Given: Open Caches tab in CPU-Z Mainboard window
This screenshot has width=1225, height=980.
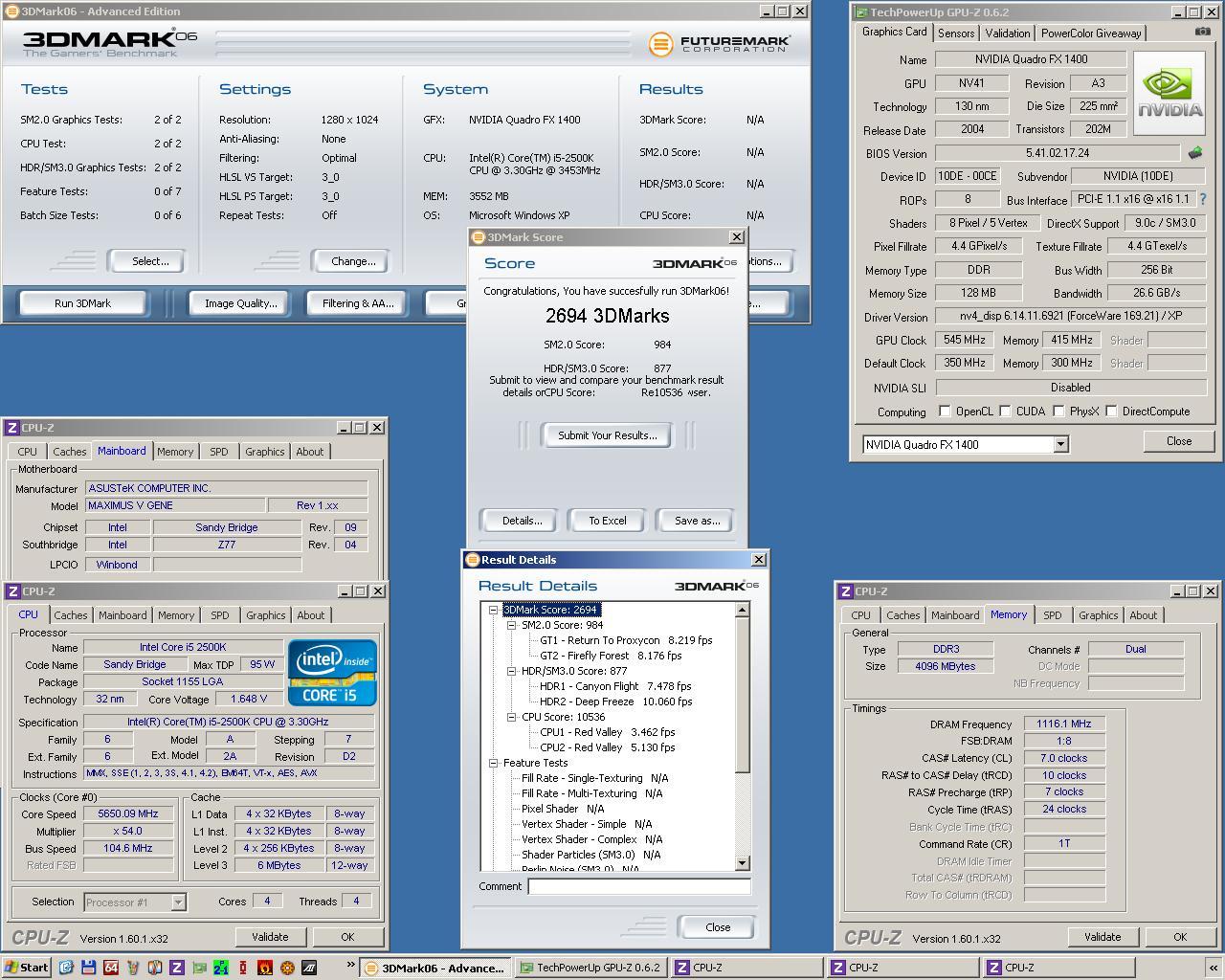Looking at the screenshot, I should [x=70, y=452].
